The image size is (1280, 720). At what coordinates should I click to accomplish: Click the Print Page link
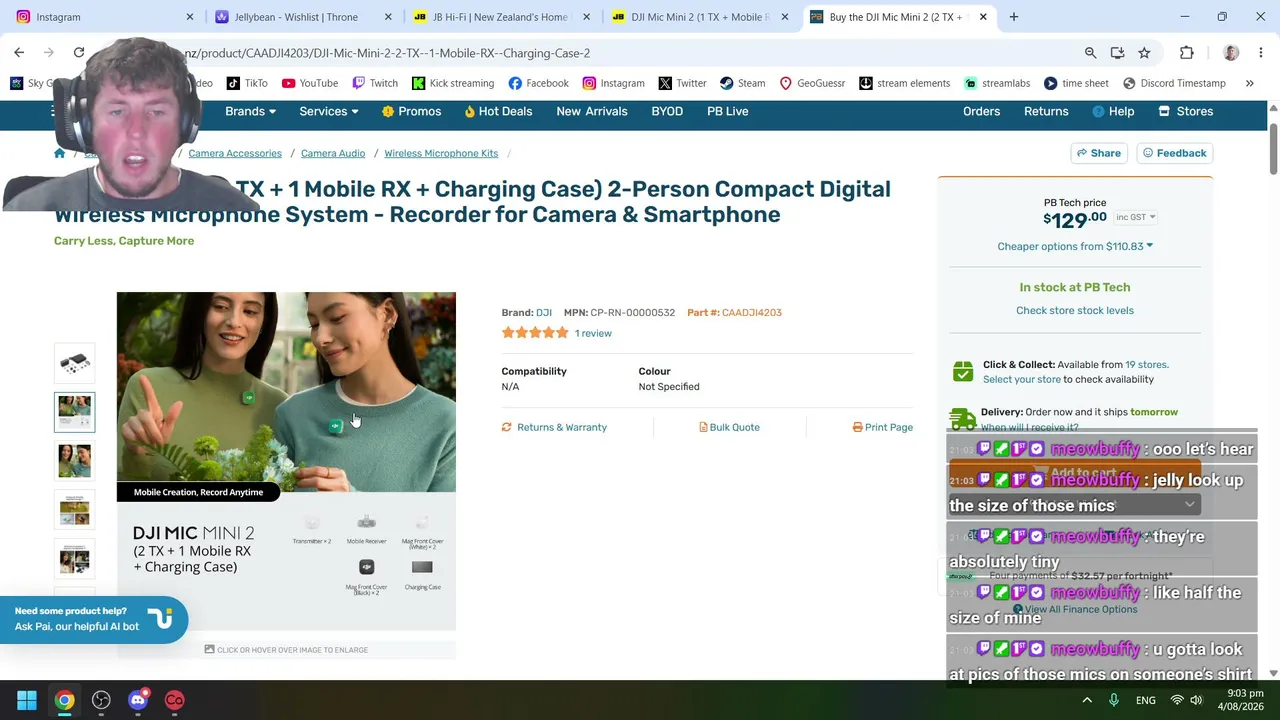point(883,427)
